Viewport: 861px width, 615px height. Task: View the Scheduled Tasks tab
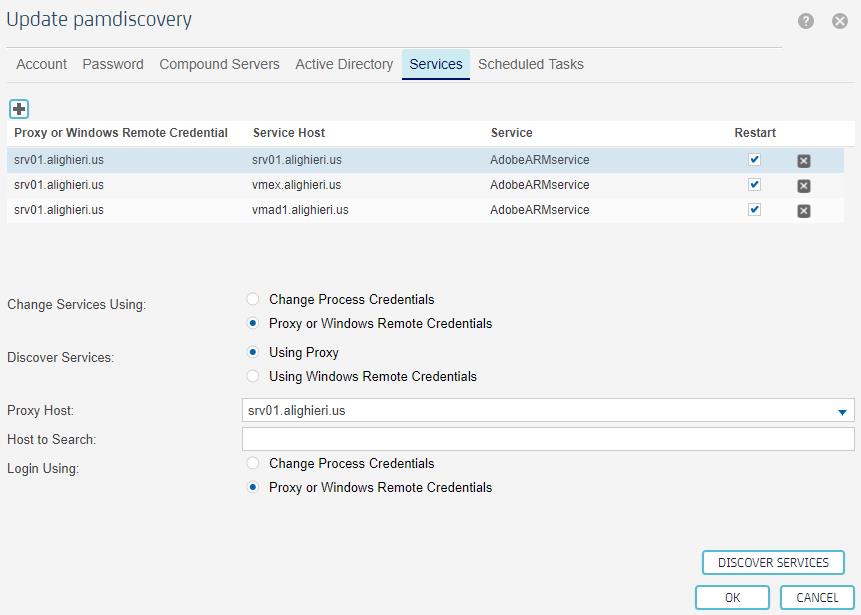tap(531, 64)
